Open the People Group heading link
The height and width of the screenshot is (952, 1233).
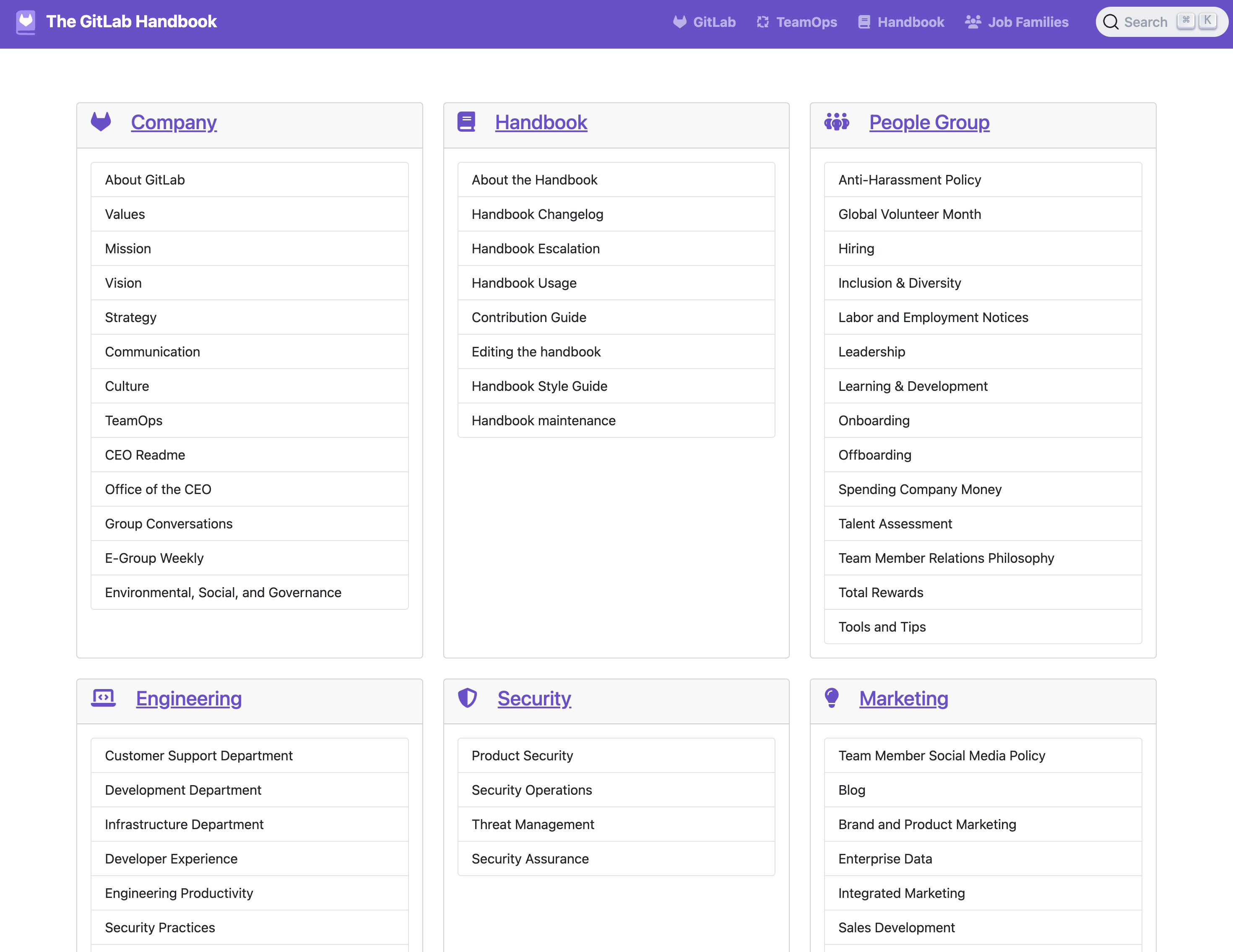[929, 122]
